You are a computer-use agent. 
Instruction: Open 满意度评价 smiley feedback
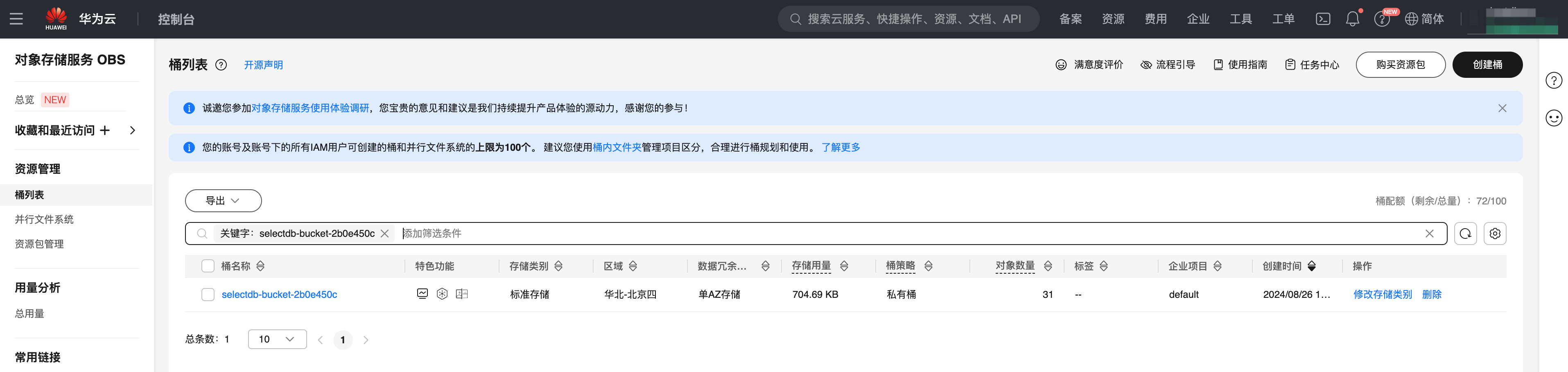click(x=1089, y=65)
